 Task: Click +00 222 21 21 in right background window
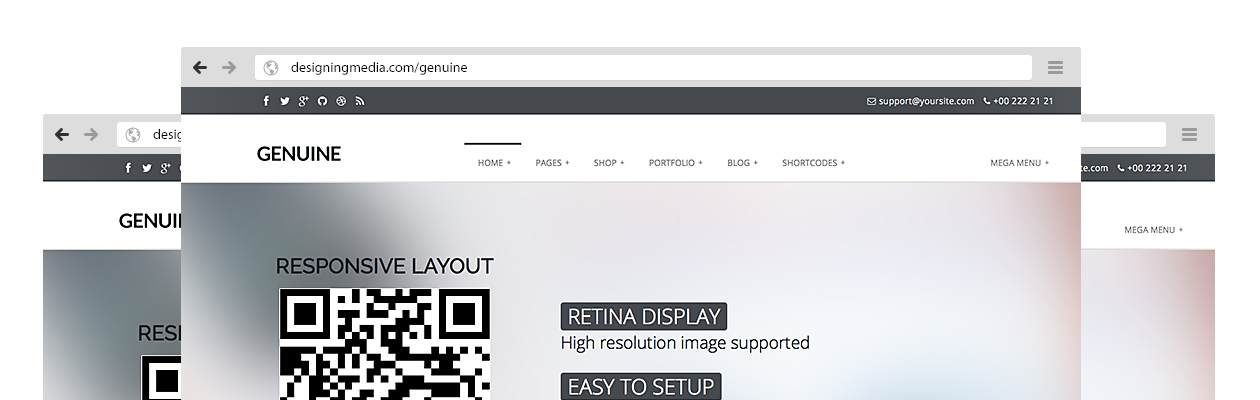point(1157,168)
